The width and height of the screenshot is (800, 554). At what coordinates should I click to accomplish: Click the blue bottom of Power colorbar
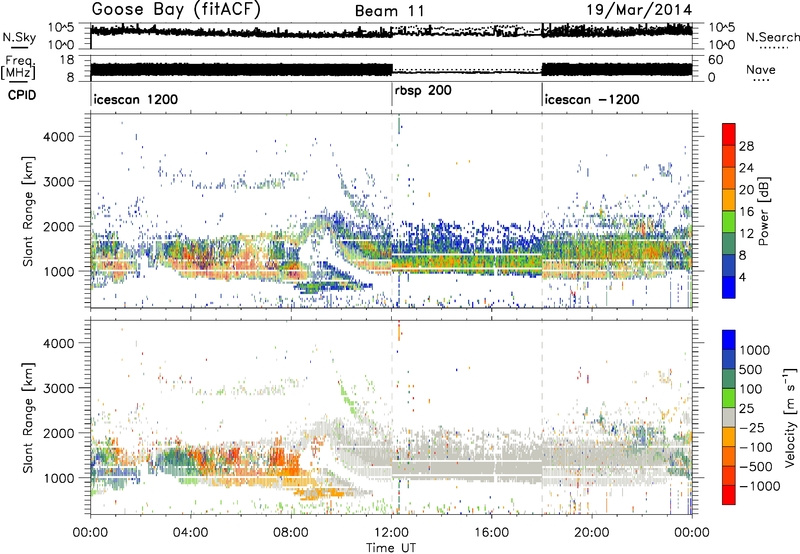729,287
